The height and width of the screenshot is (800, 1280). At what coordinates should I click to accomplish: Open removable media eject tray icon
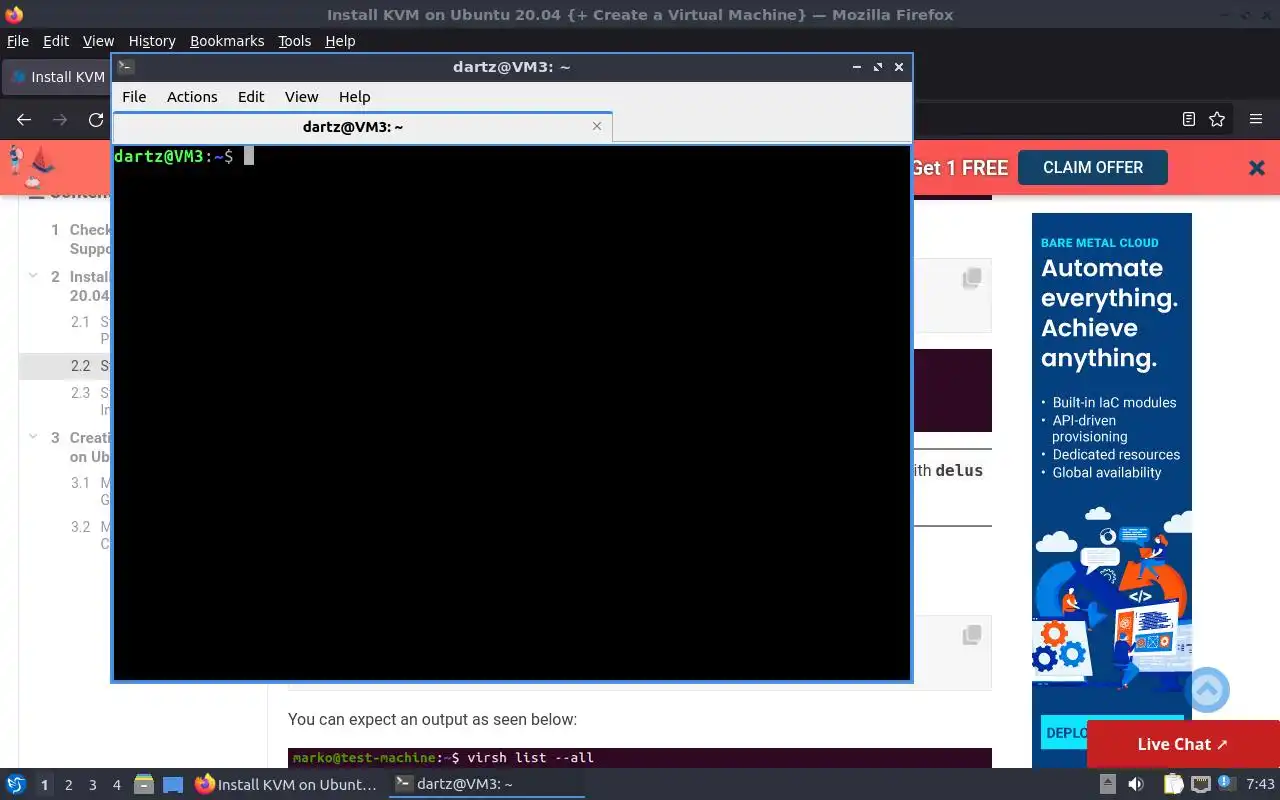click(x=1108, y=784)
